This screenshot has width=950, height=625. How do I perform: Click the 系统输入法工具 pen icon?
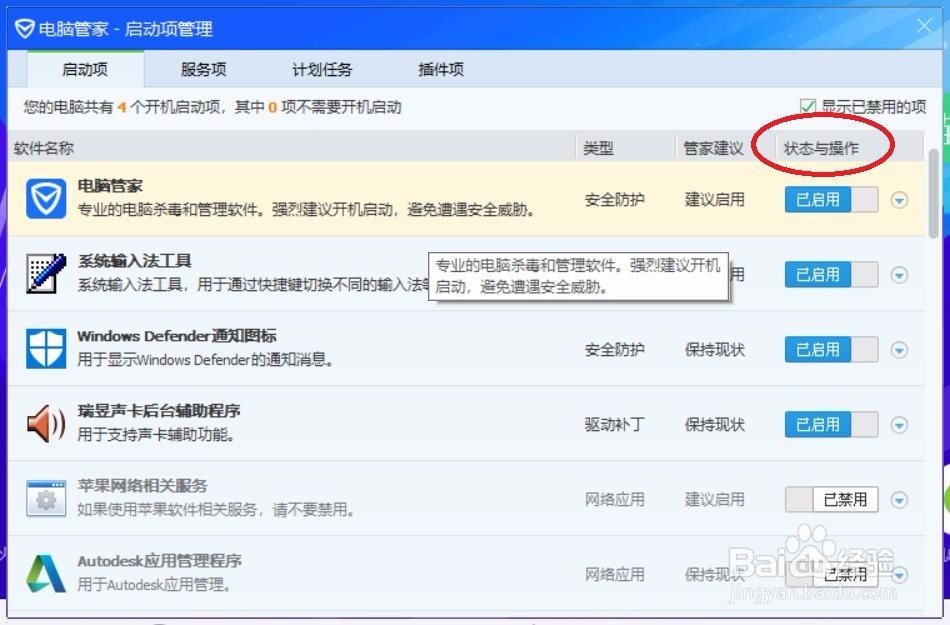coord(46,274)
